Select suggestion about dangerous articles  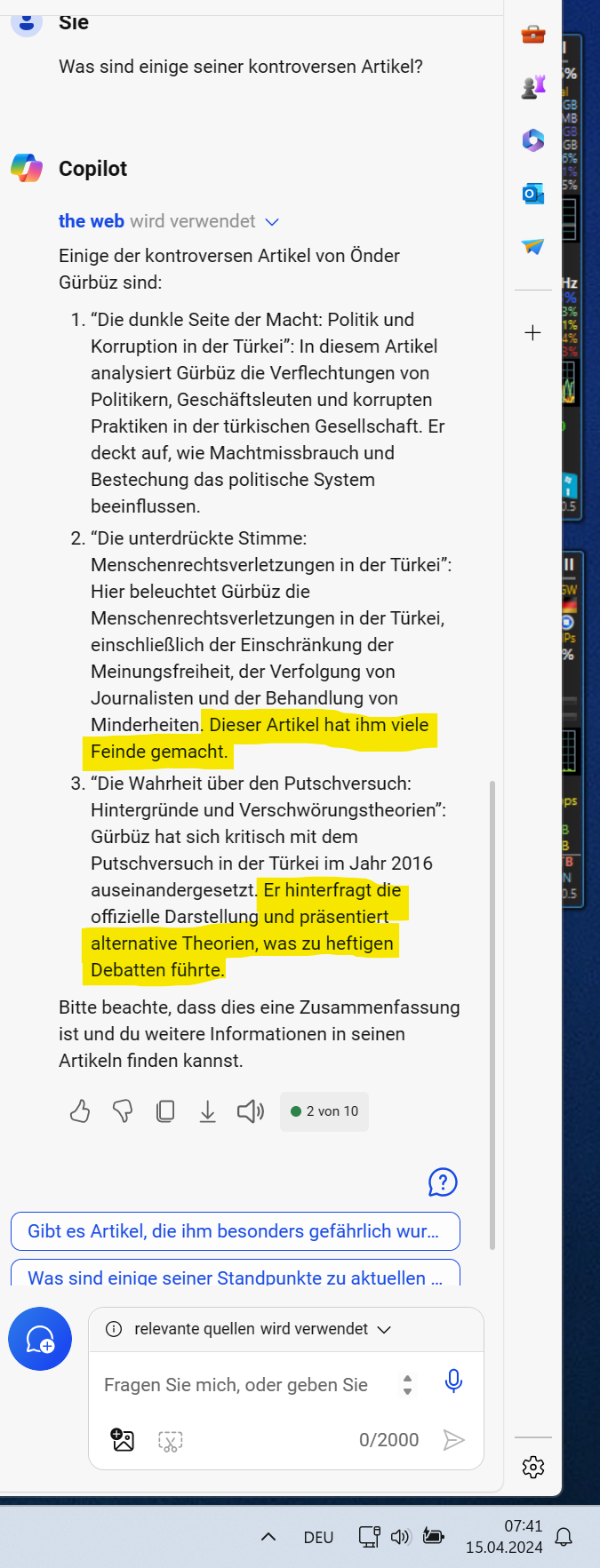(235, 1231)
